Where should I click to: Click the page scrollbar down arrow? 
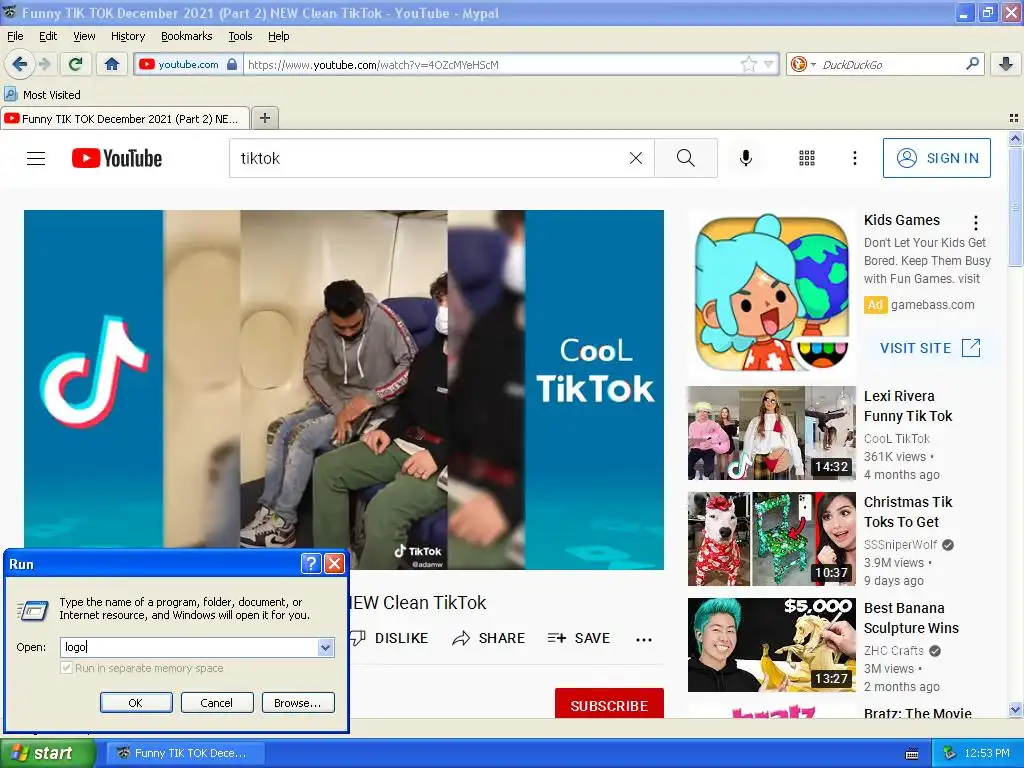(x=1015, y=710)
